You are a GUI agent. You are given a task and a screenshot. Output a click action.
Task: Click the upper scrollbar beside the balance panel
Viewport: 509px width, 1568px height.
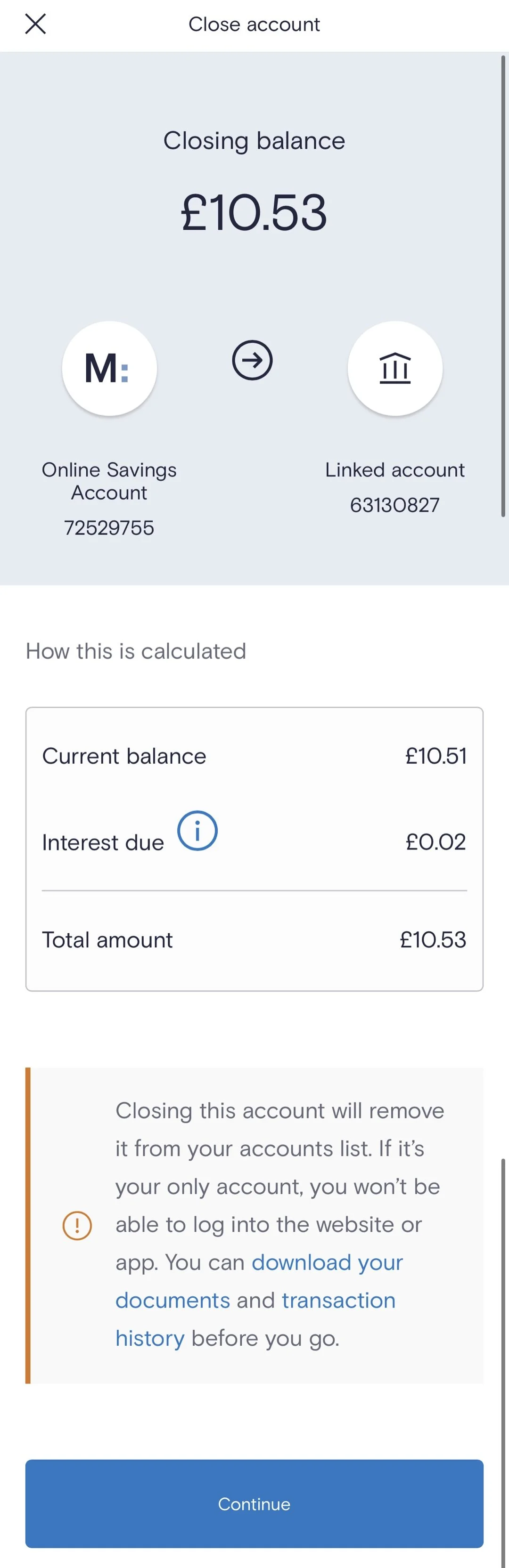(503, 286)
